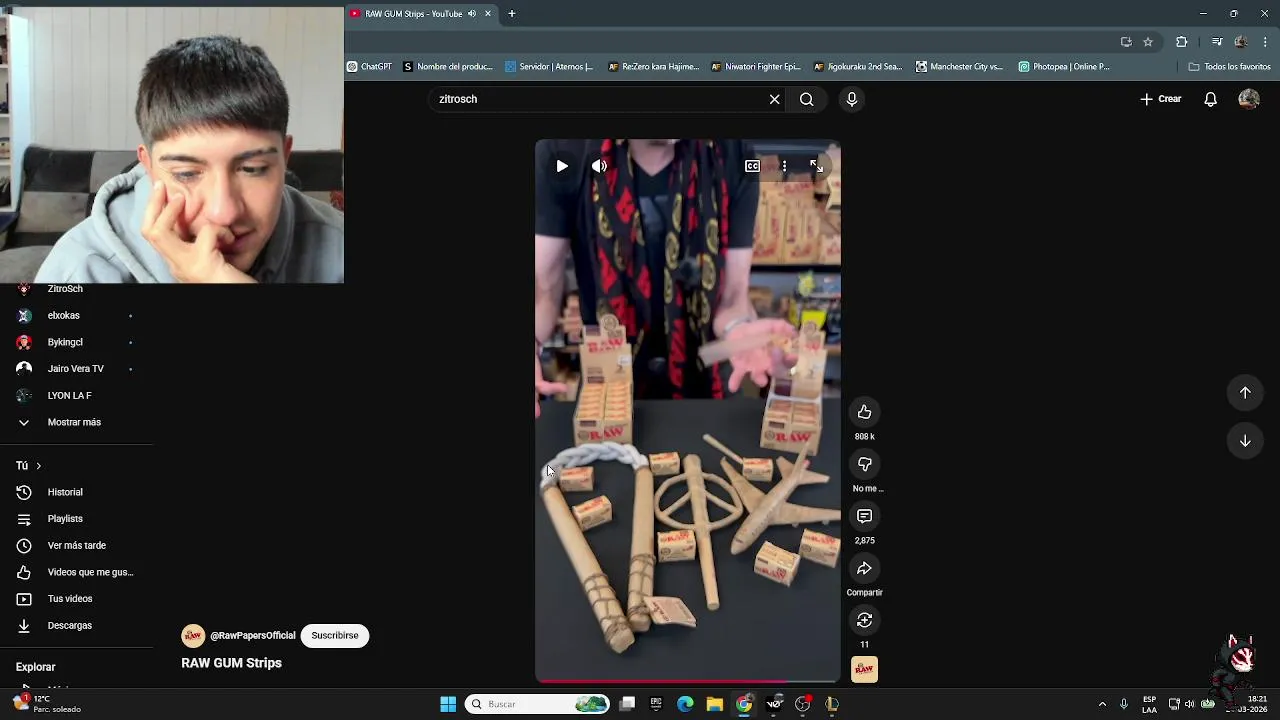
Task: Open the Photopea bookmark
Action: (1064, 67)
